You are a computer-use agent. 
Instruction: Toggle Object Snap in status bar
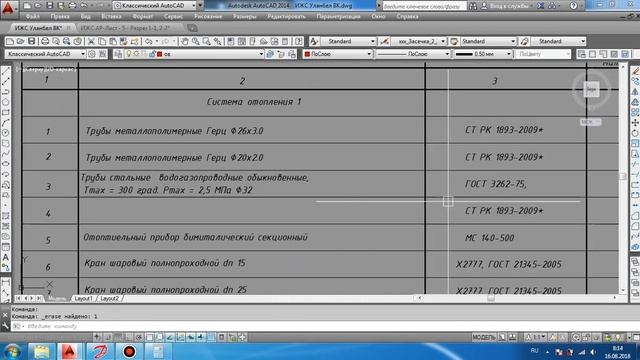[x=149, y=337]
